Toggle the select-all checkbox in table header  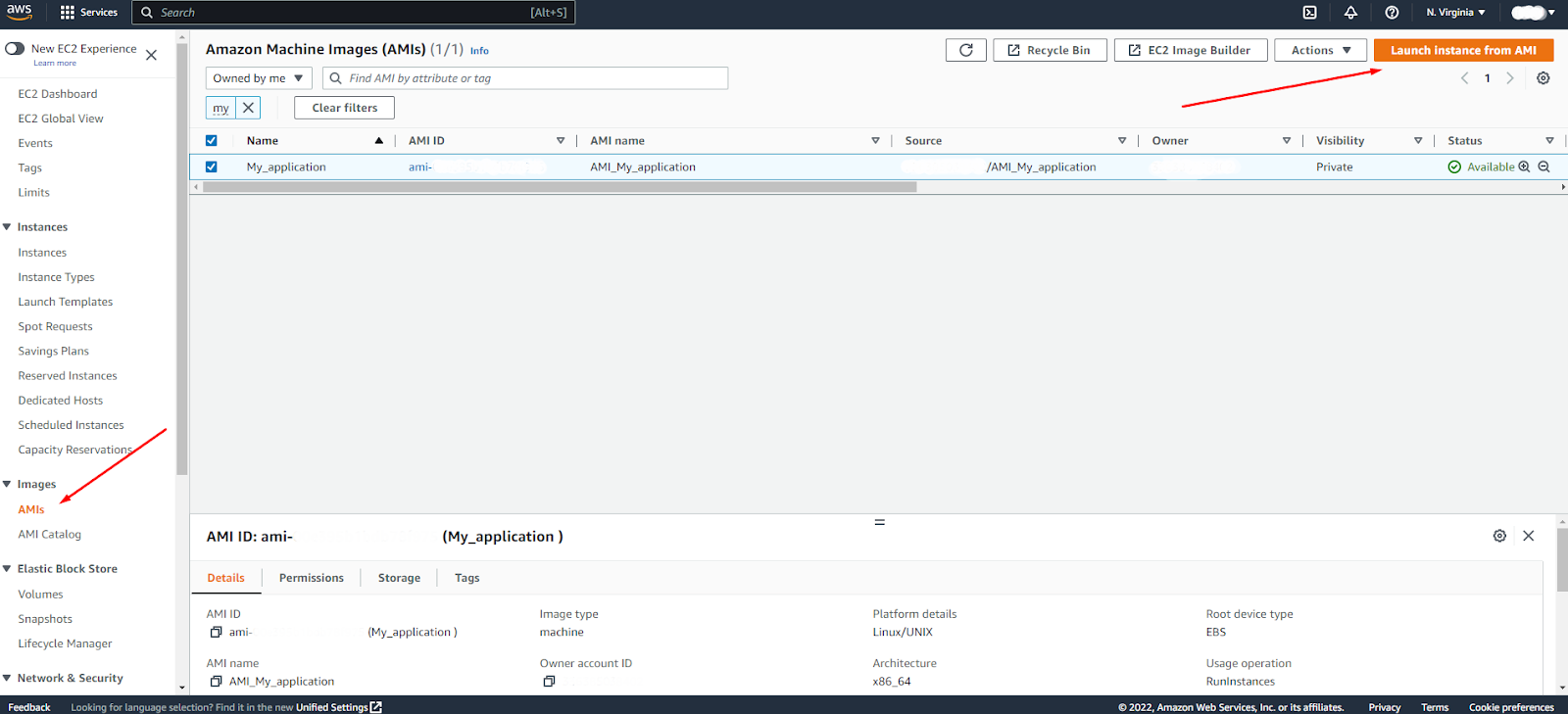click(212, 140)
